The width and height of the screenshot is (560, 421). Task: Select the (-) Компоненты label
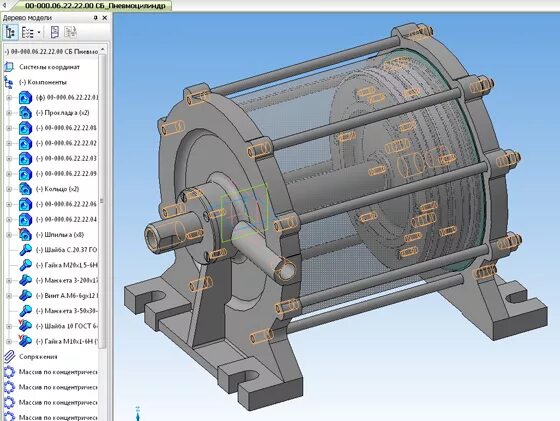pyautogui.click(x=42, y=82)
